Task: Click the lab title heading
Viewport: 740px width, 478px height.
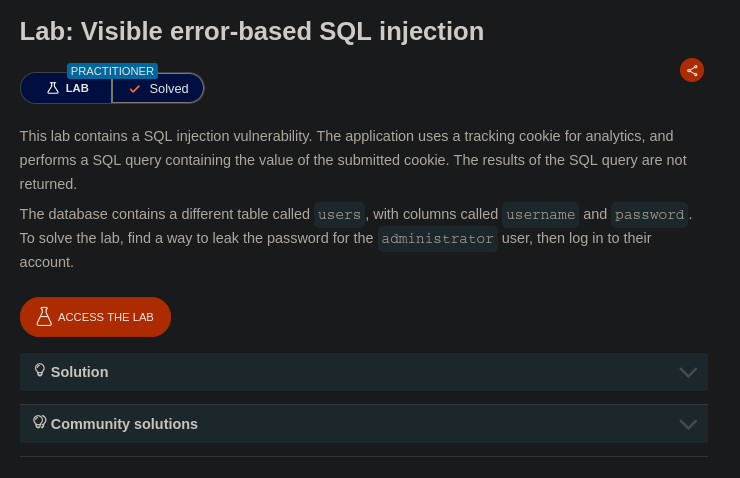Action: [252, 31]
